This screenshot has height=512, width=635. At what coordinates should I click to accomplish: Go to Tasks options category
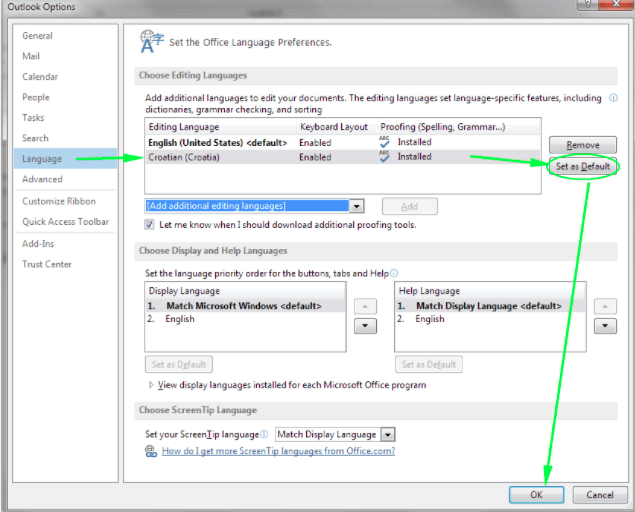33,118
